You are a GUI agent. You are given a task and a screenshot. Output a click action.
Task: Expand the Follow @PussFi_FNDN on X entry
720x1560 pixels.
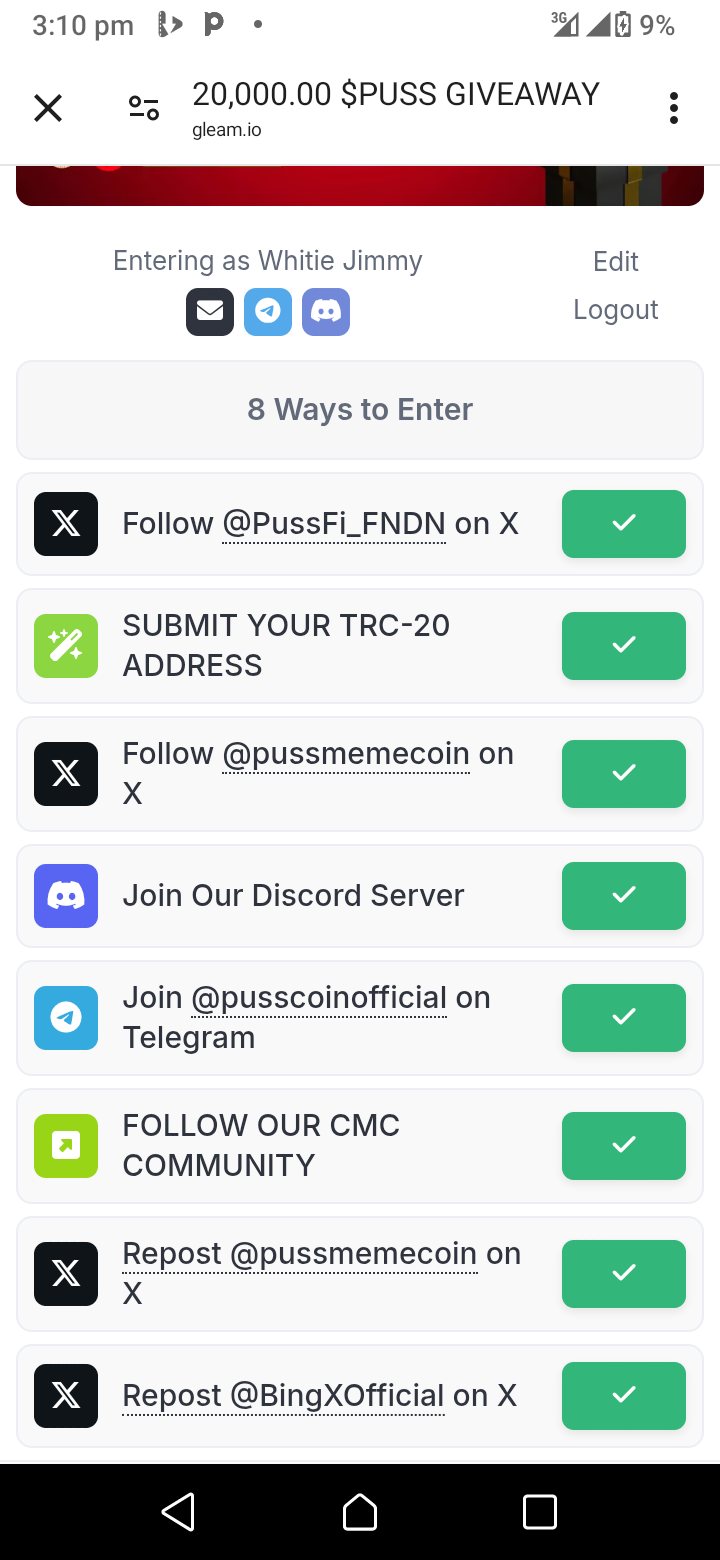(360, 524)
